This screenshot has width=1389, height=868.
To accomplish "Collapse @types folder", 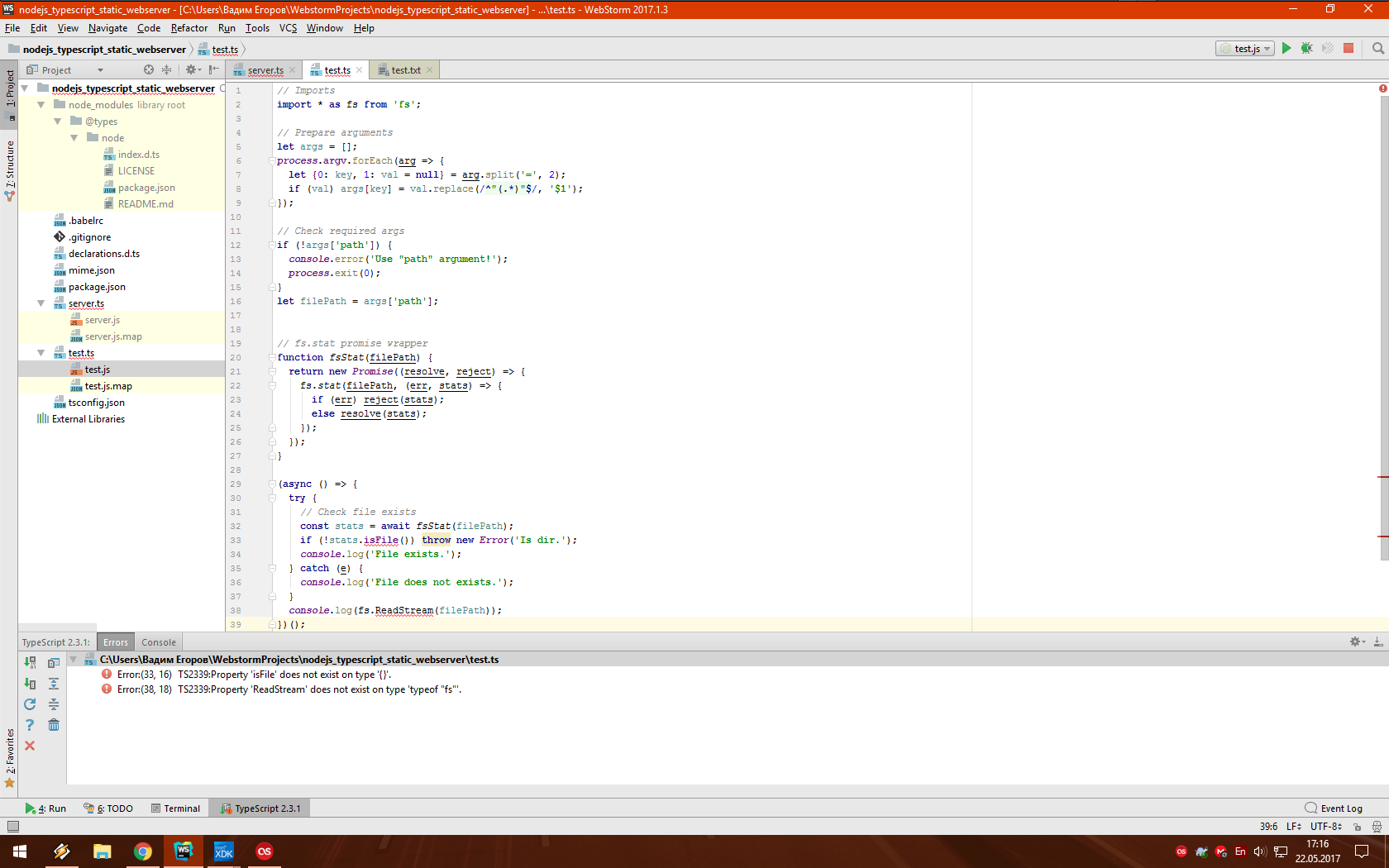I will 58,122.
